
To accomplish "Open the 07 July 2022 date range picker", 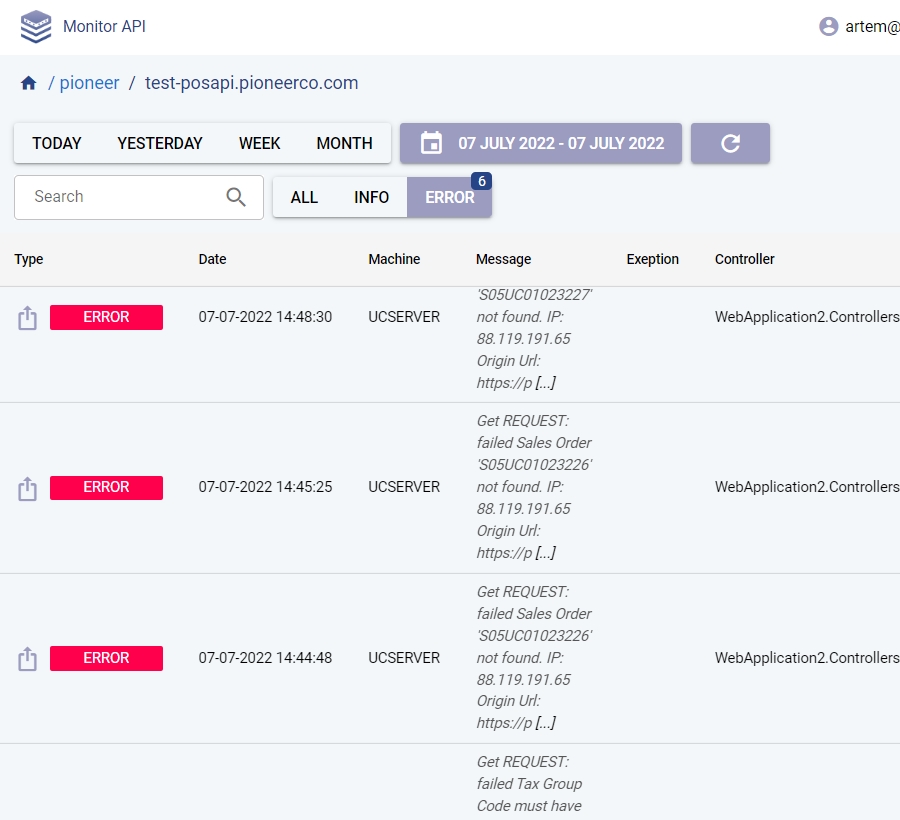I will point(541,143).
